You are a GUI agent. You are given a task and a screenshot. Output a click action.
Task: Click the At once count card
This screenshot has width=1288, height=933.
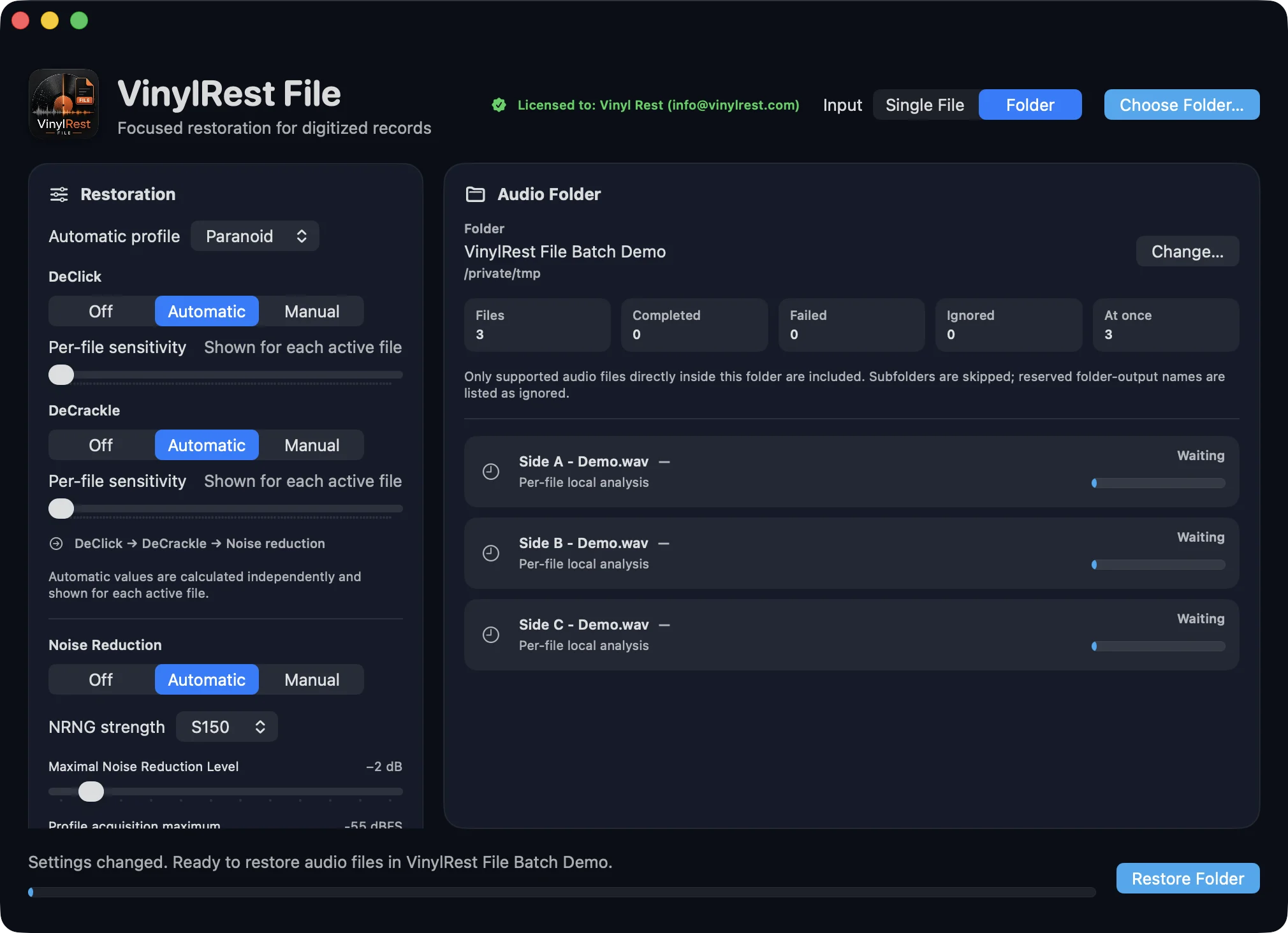point(1166,325)
